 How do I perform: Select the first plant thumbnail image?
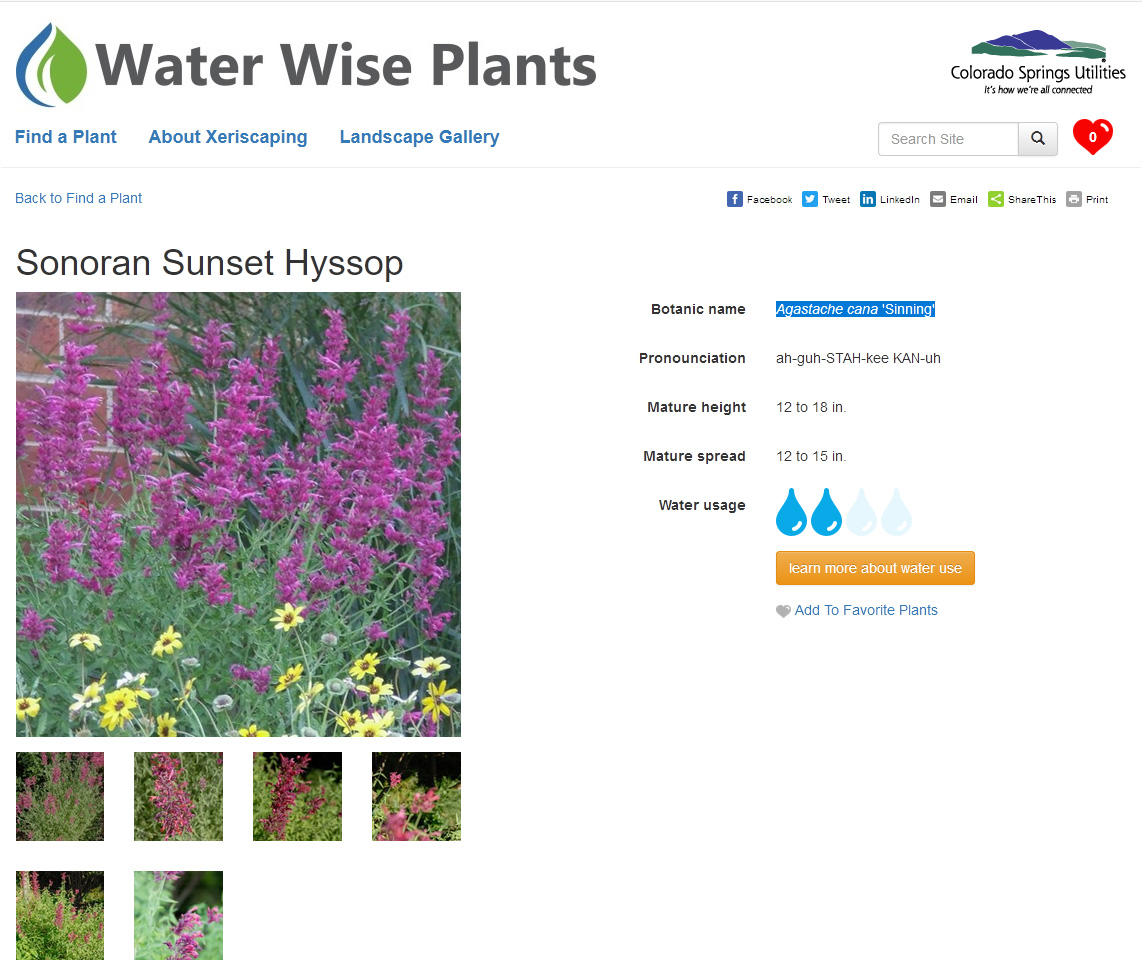pos(60,796)
